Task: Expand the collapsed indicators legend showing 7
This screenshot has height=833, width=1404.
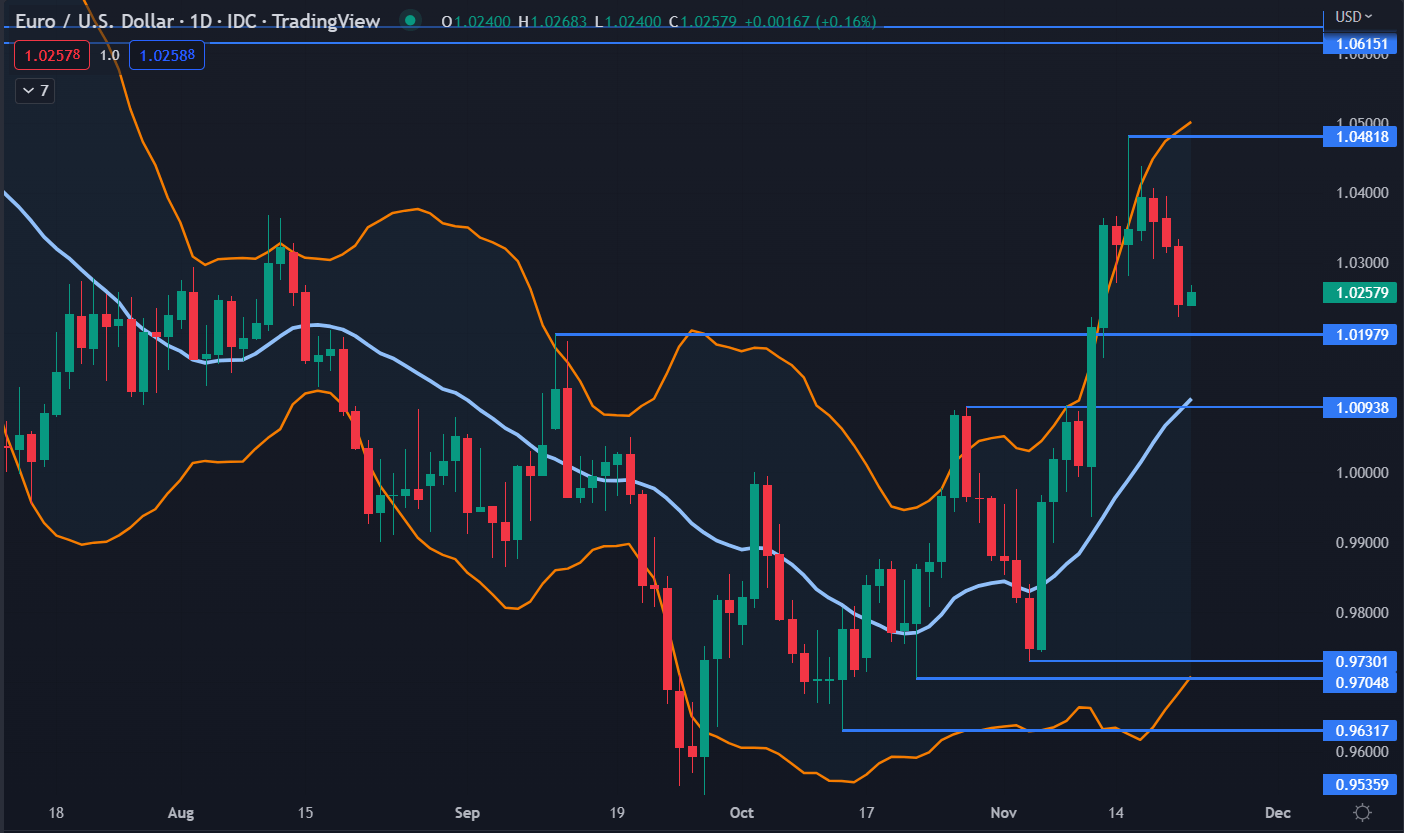Action: point(33,91)
